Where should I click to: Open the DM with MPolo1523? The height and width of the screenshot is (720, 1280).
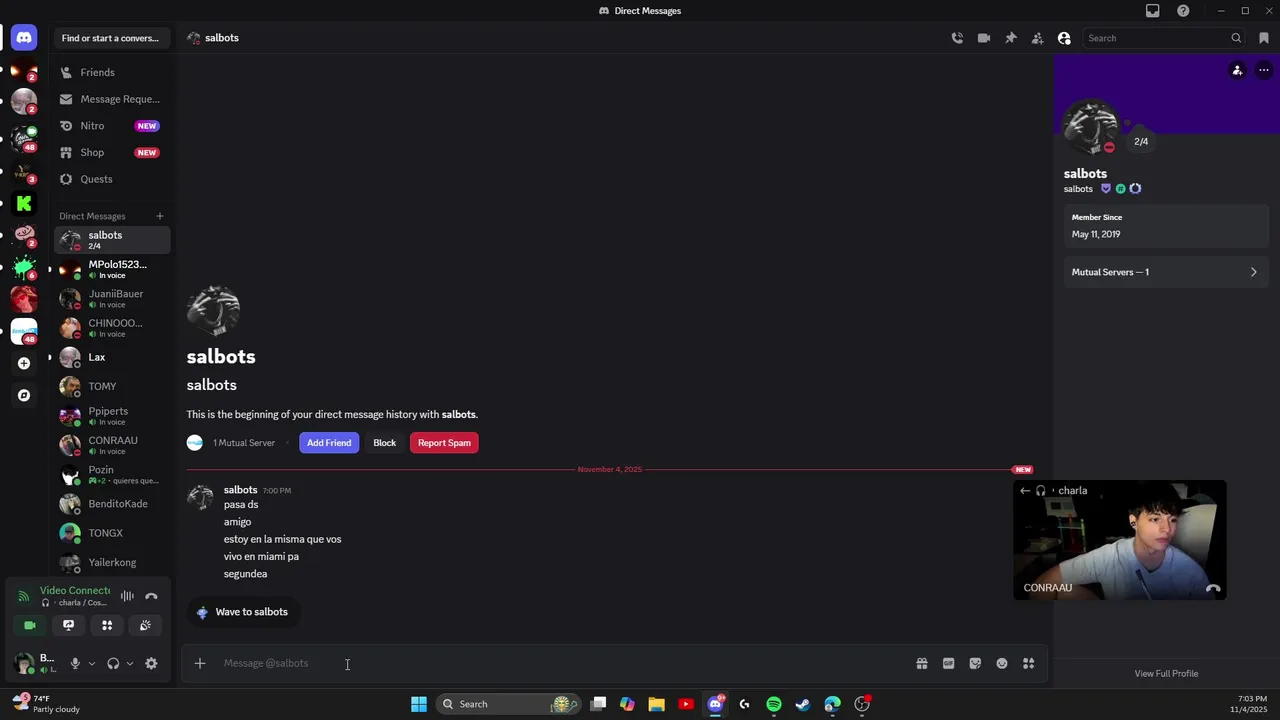112,269
